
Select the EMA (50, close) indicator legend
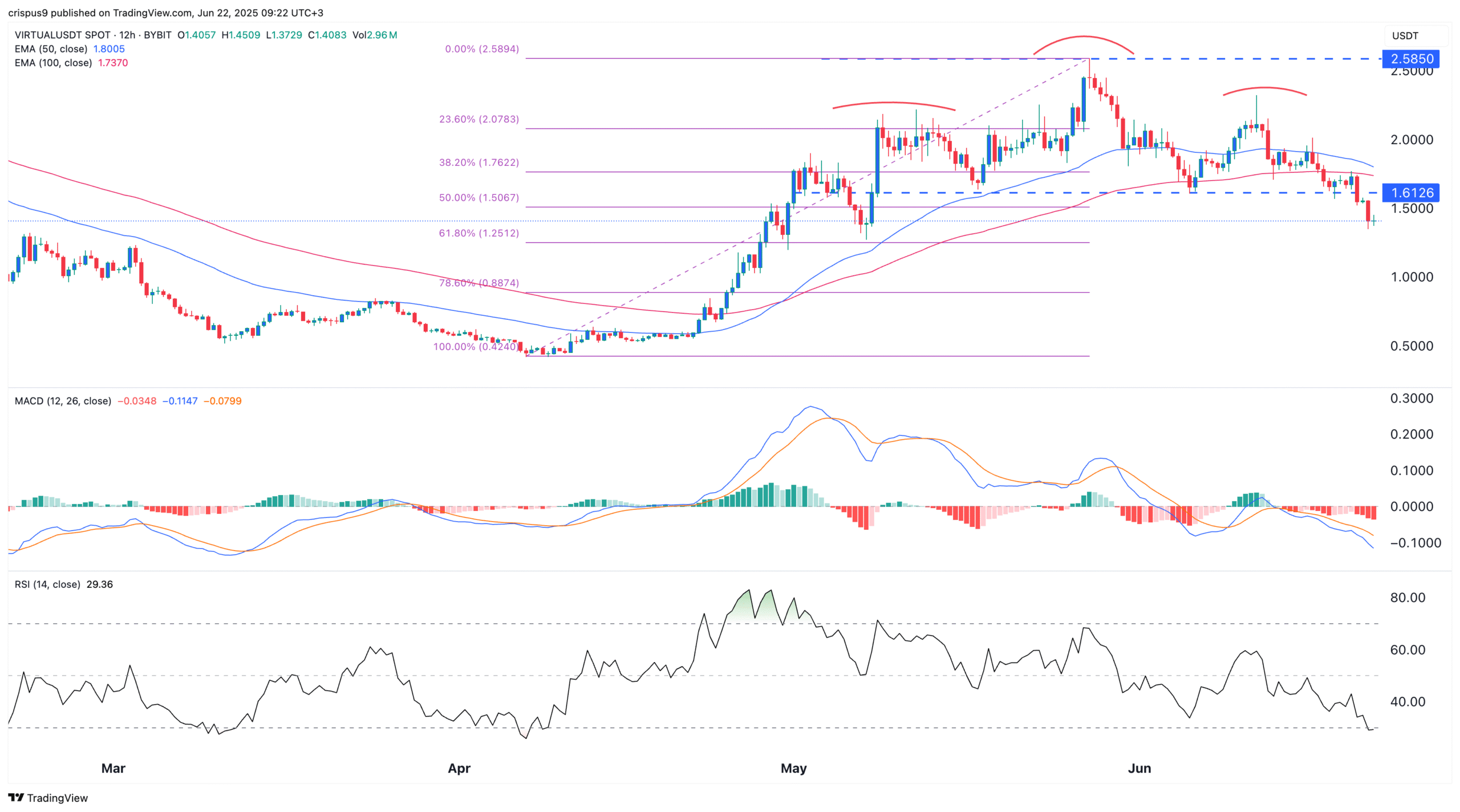pos(51,49)
